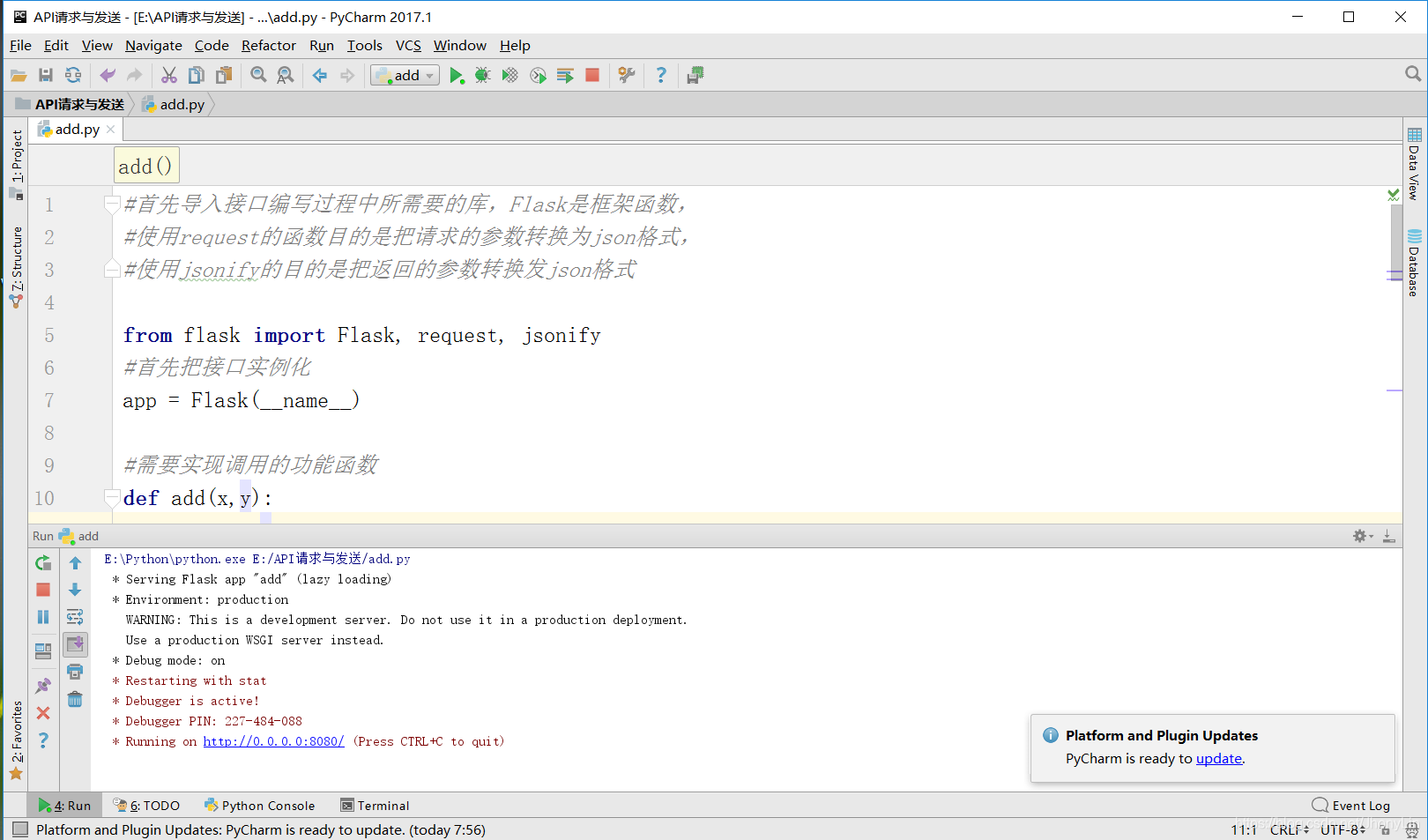The height and width of the screenshot is (840, 1428).
Task: Open the TODO tool window tab
Action: 146,806
